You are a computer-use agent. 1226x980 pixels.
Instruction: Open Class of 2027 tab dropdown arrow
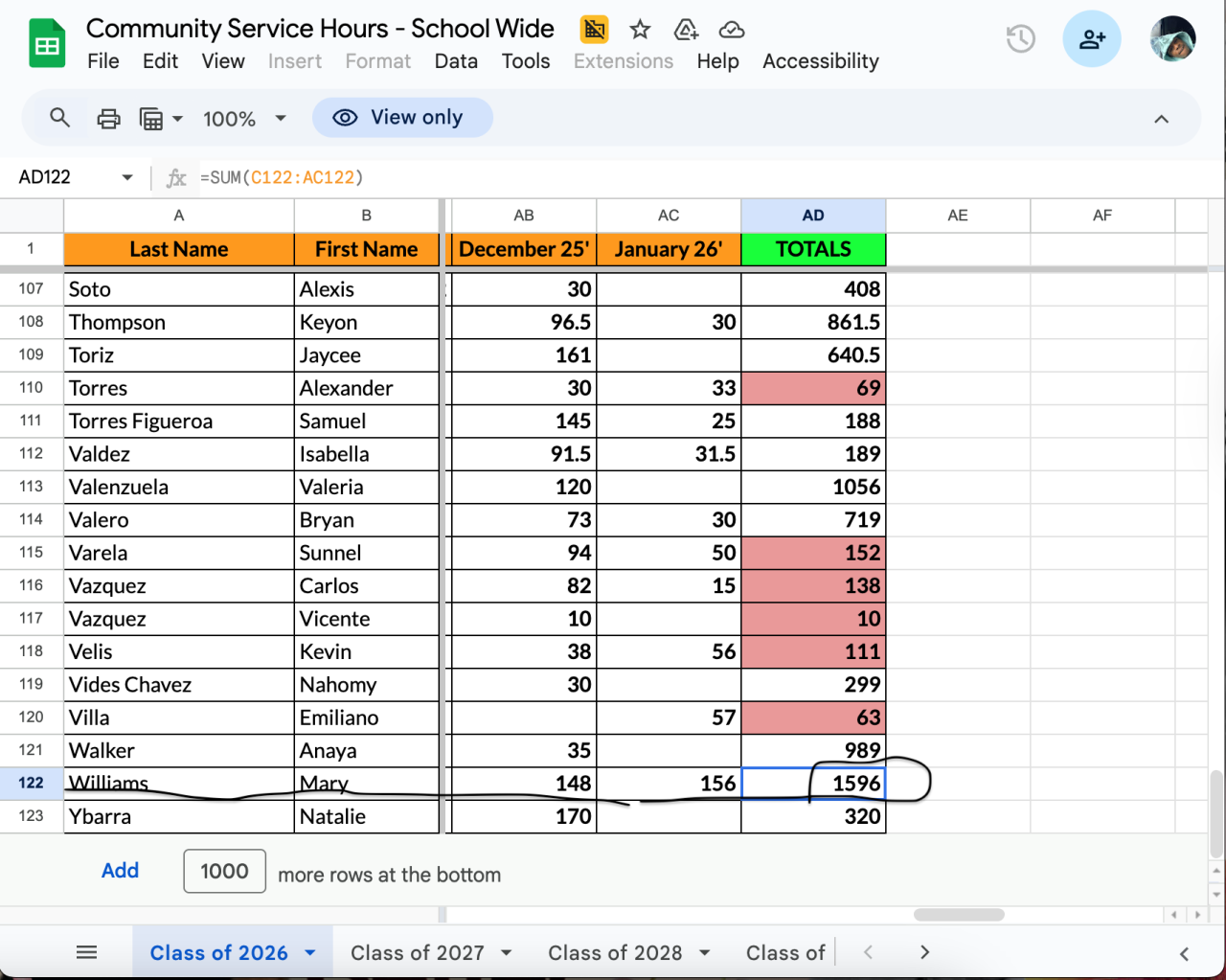pos(507,953)
